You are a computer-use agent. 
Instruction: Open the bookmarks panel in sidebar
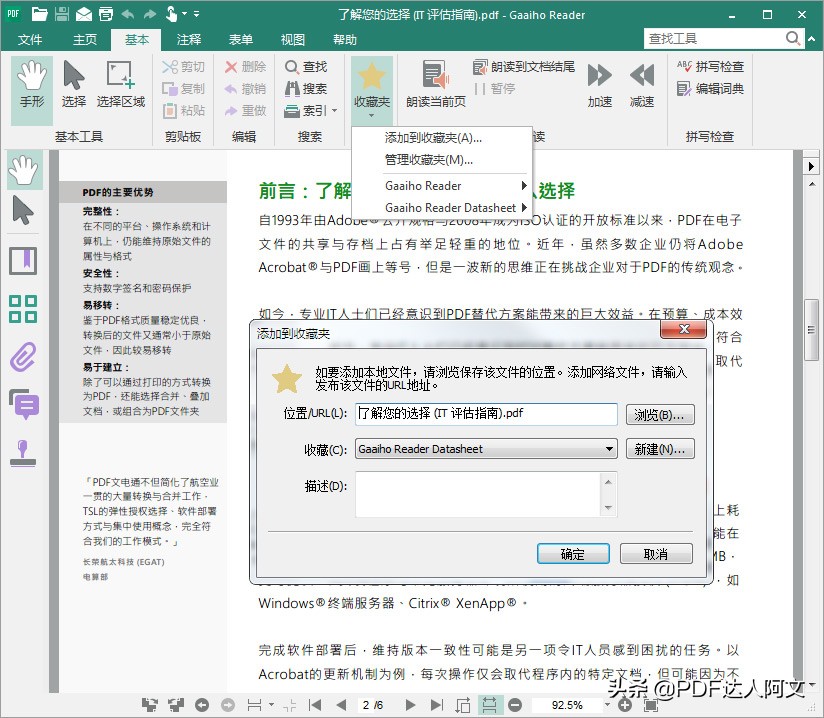[x=23, y=261]
